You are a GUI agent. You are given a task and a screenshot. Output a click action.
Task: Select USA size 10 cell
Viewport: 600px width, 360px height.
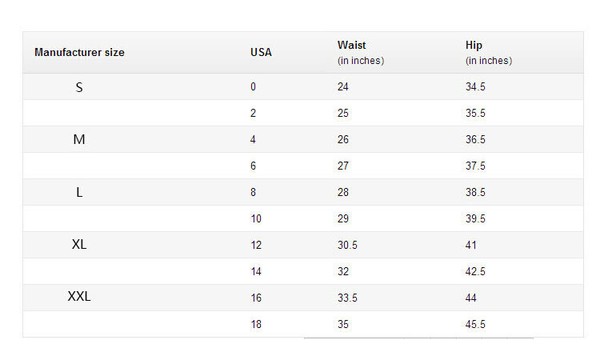[x=256, y=219]
